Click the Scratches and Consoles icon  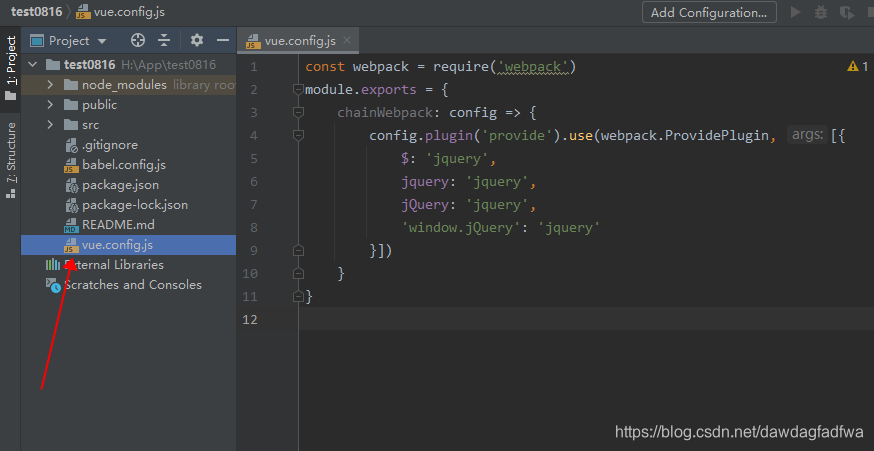[x=53, y=285]
